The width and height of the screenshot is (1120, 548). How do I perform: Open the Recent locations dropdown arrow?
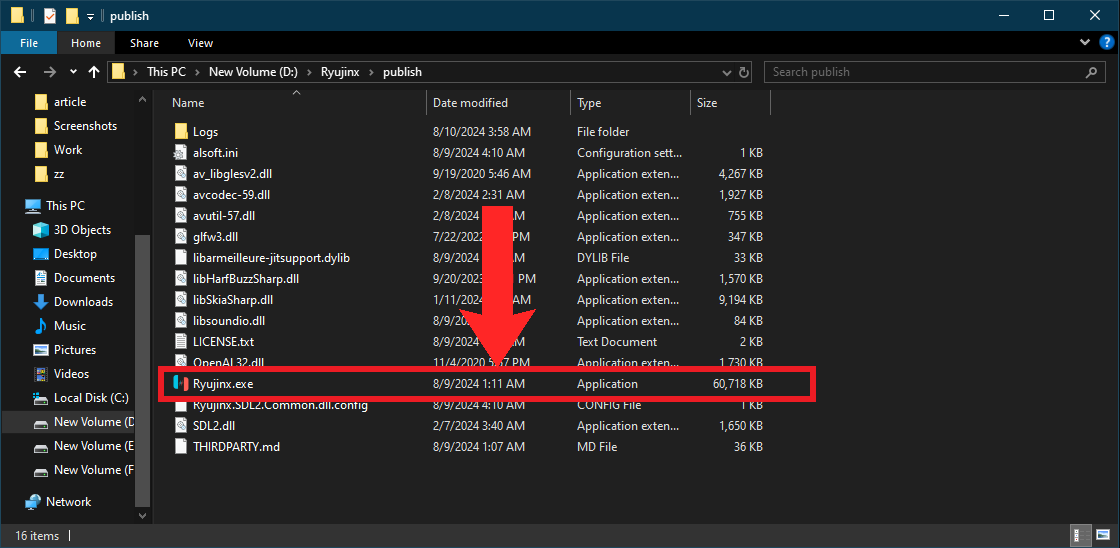(x=73, y=72)
